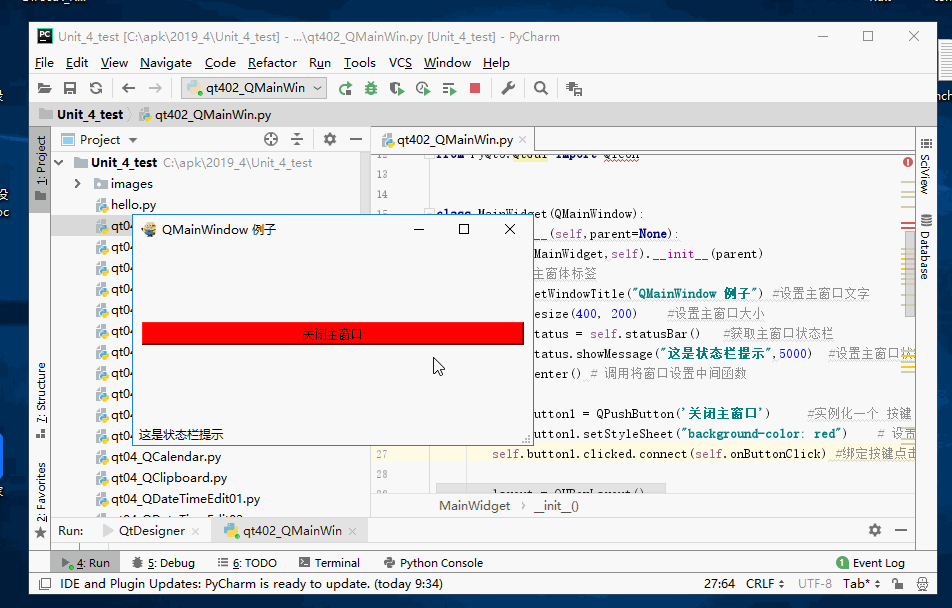Expand the images folder in Project tree

77,183
